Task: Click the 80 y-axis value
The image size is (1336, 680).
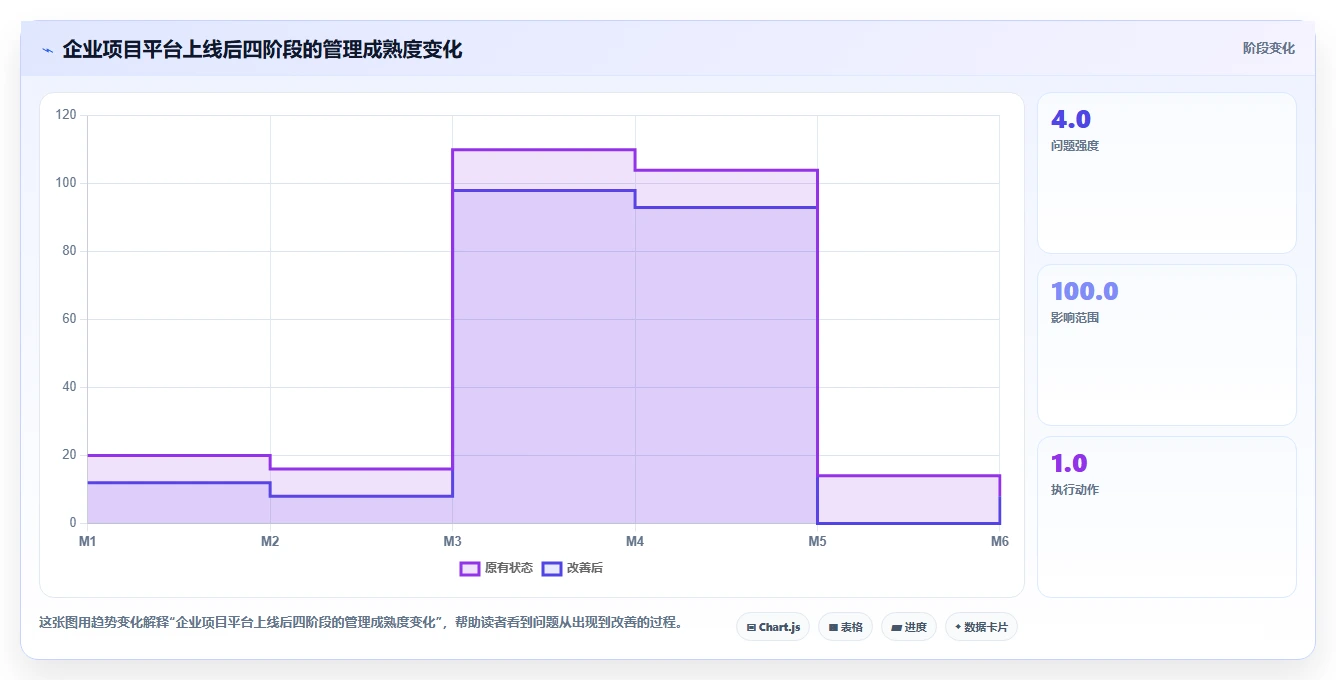Action: pos(69,251)
